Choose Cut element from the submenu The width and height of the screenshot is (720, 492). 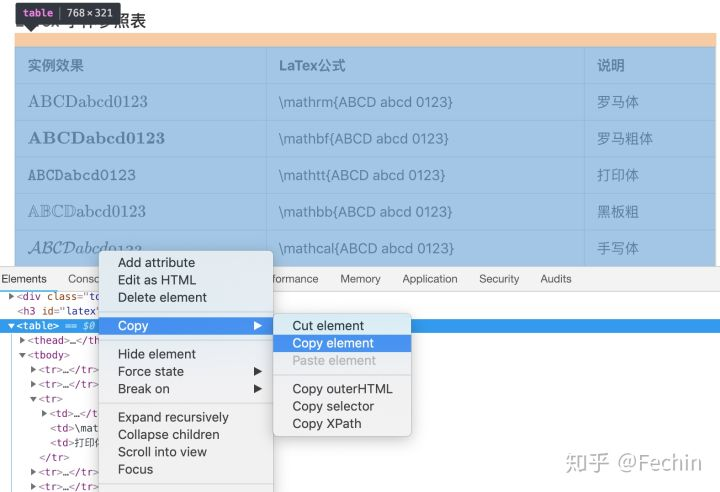coord(342,326)
